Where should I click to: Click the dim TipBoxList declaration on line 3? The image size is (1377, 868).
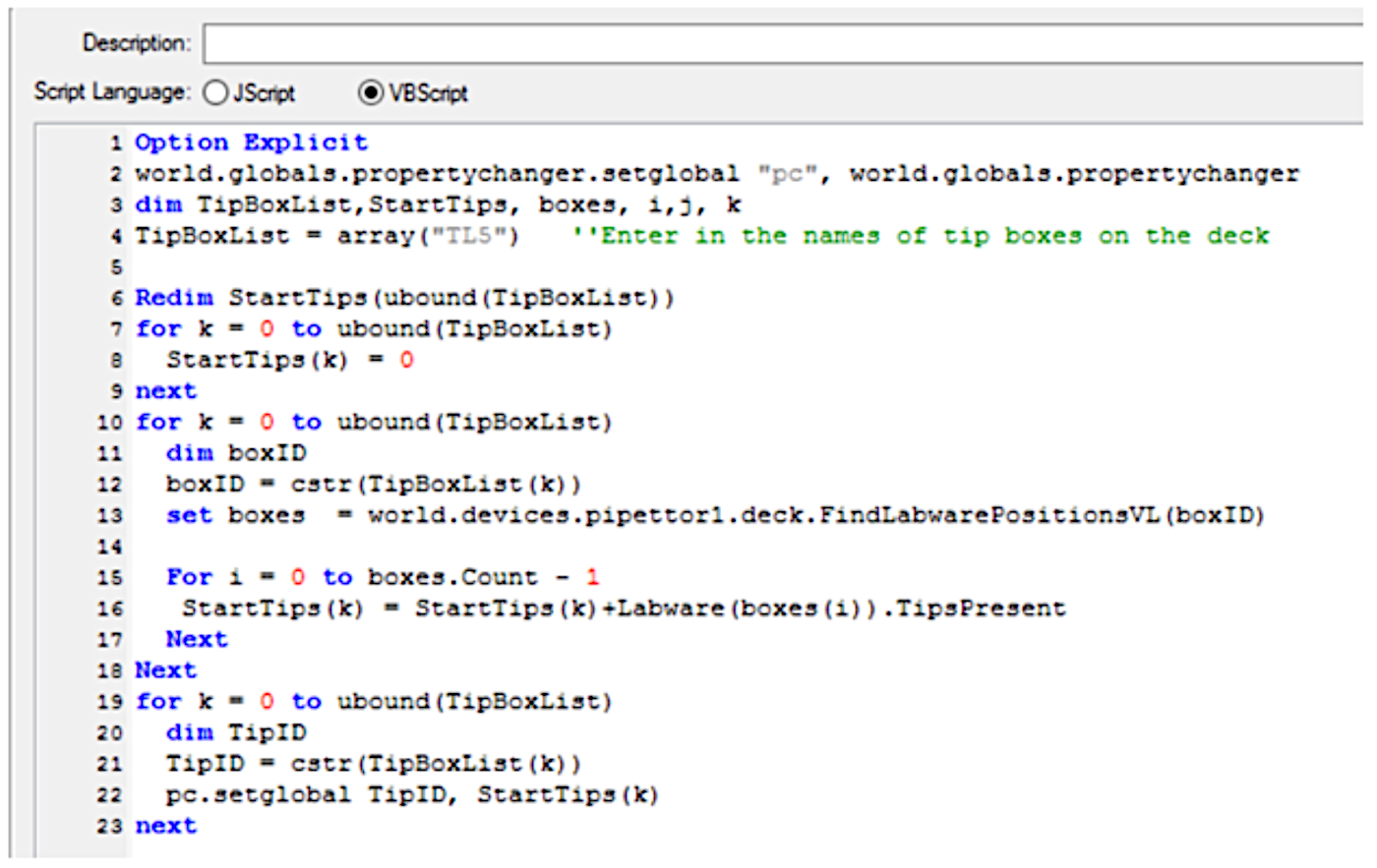tap(438, 205)
